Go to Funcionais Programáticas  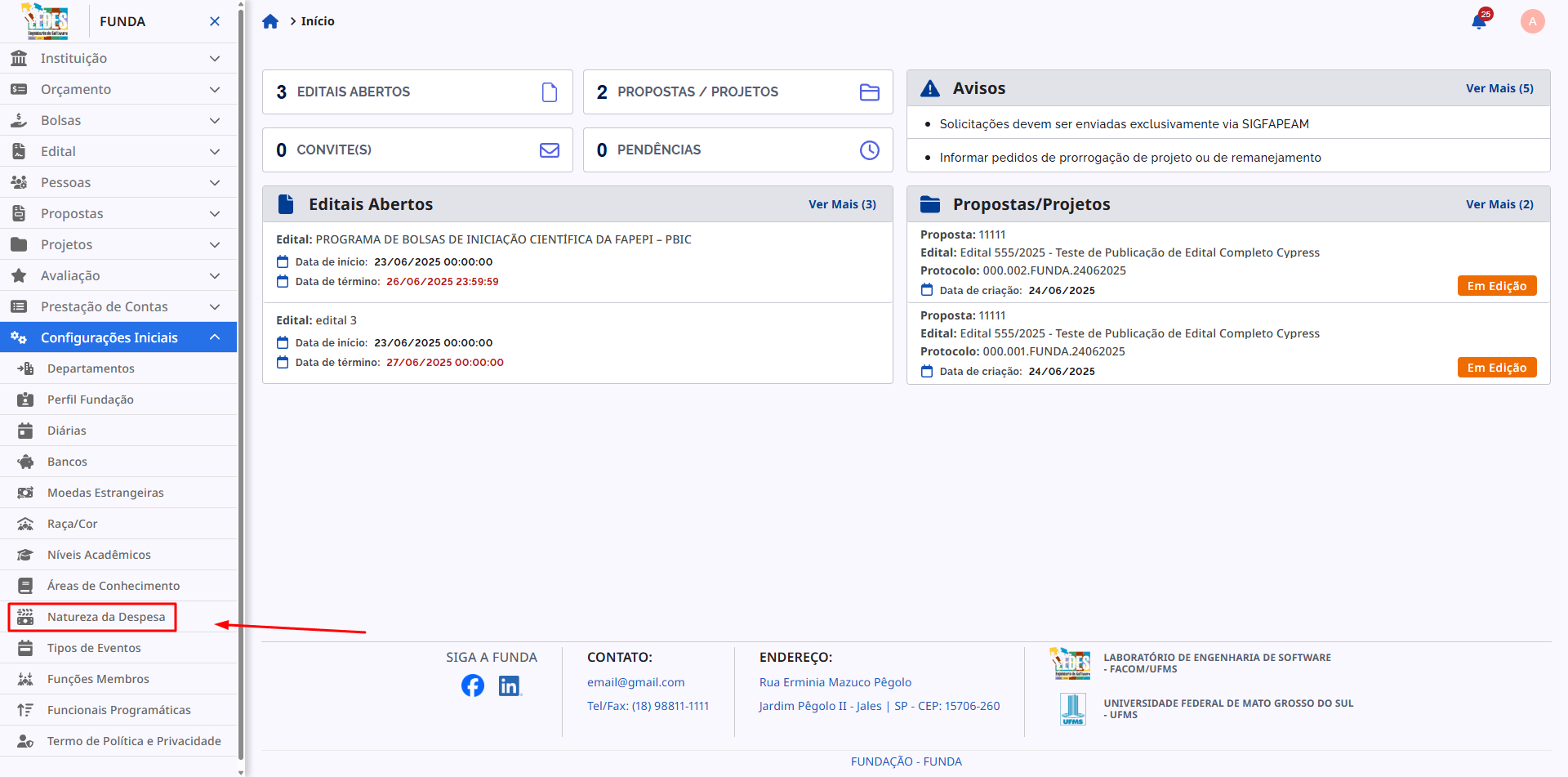coord(118,710)
